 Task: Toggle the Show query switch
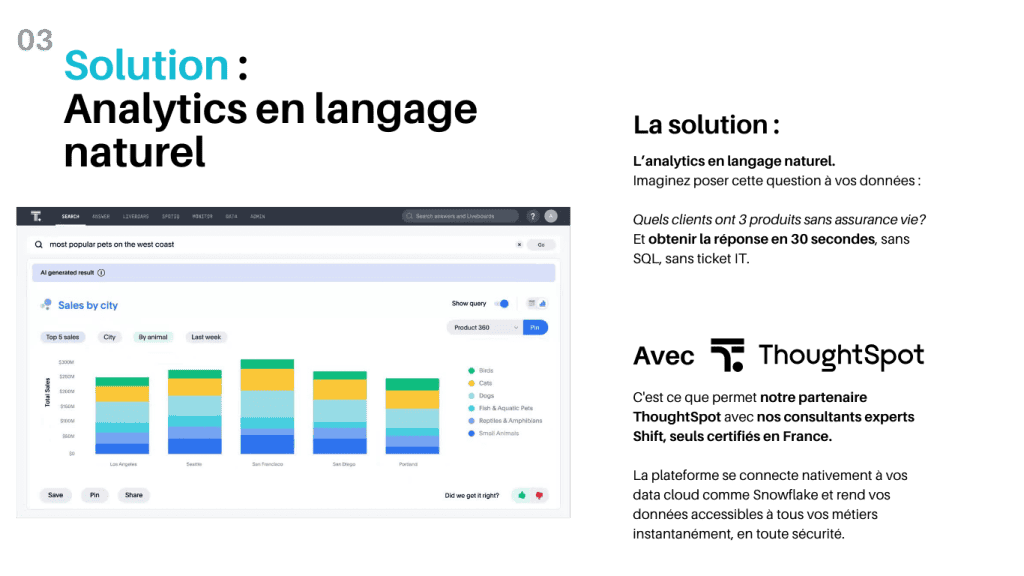click(502, 304)
